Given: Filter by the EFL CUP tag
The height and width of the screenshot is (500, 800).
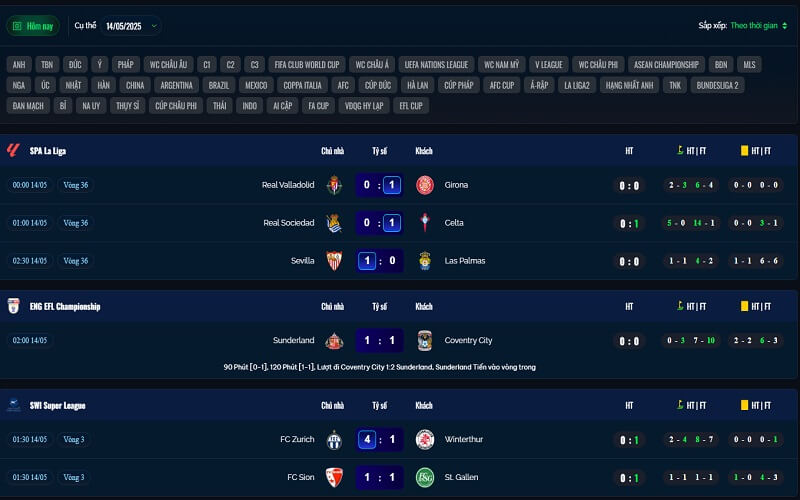Looking at the screenshot, I should point(411,106).
